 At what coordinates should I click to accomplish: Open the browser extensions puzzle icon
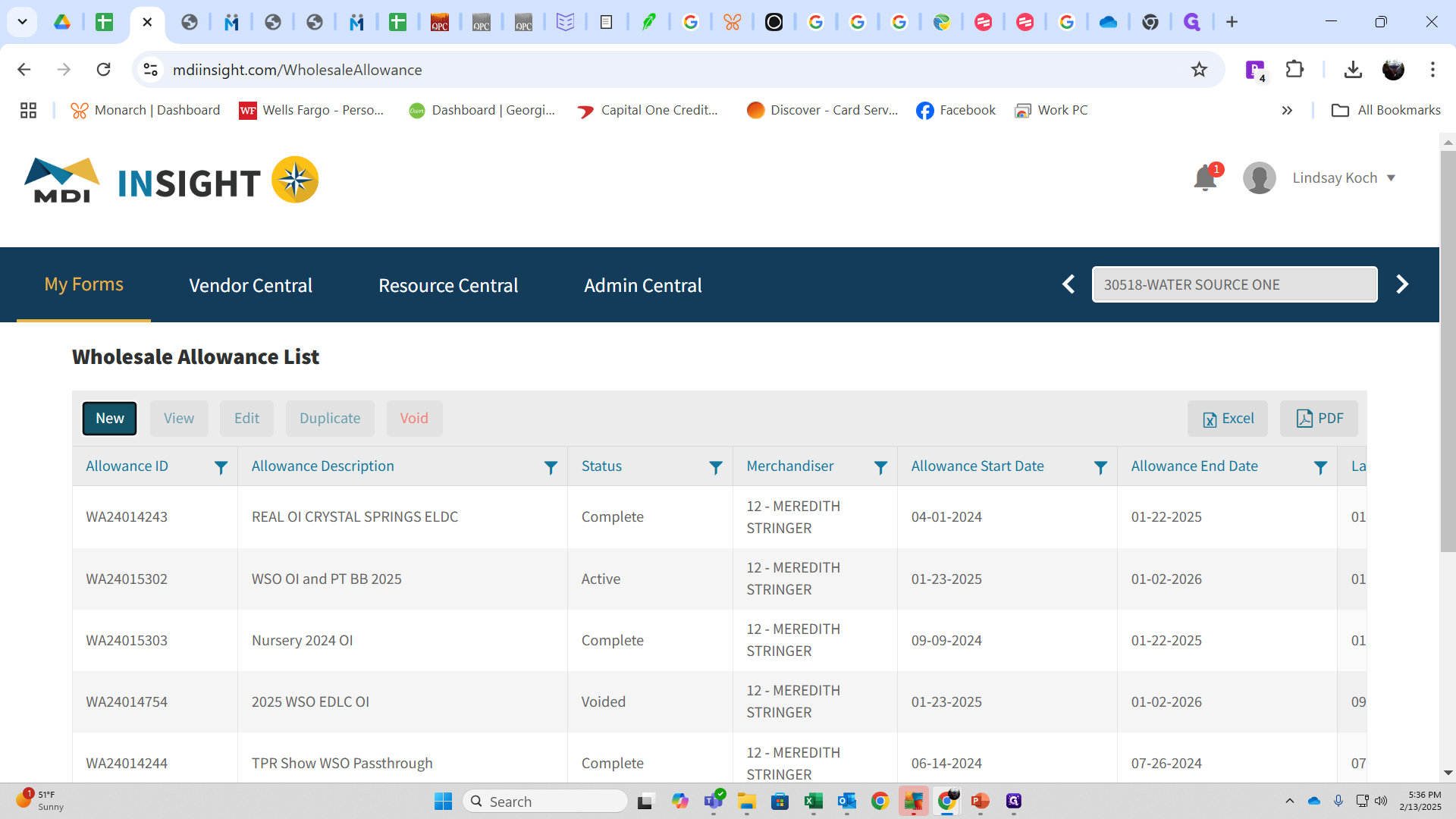point(1294,70)
